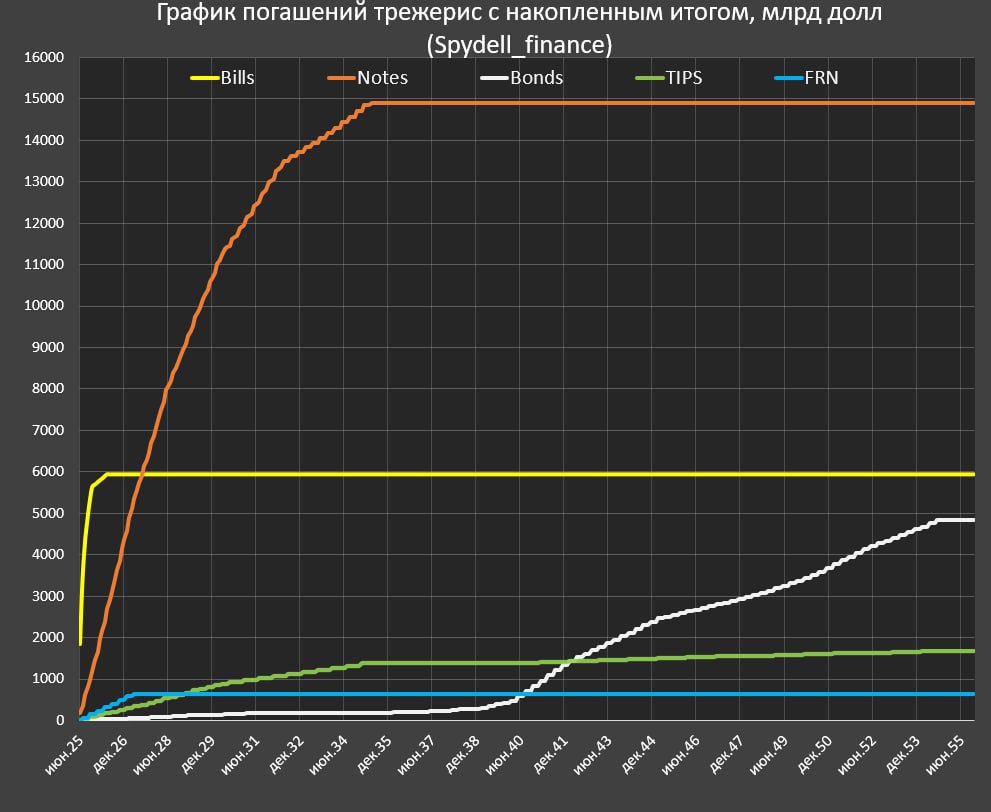Click the orange Notes legend line swatch
This screenshot has height=812, width=991.
[342, 78]
